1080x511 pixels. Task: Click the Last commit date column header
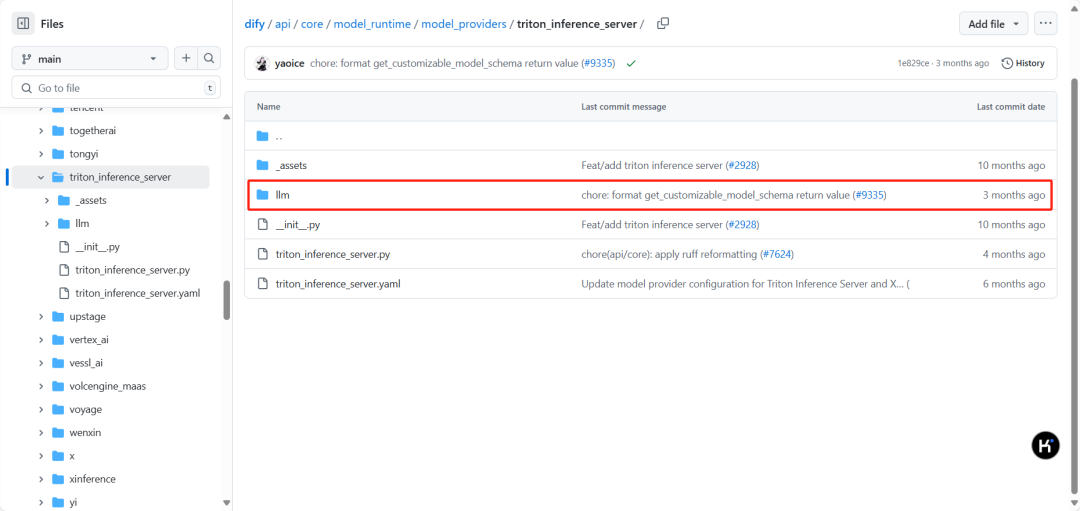click(1010, 107)
